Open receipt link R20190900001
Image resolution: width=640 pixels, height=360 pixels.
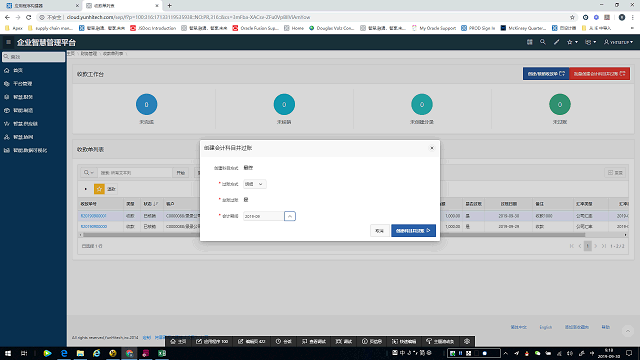tap(93, 216)
